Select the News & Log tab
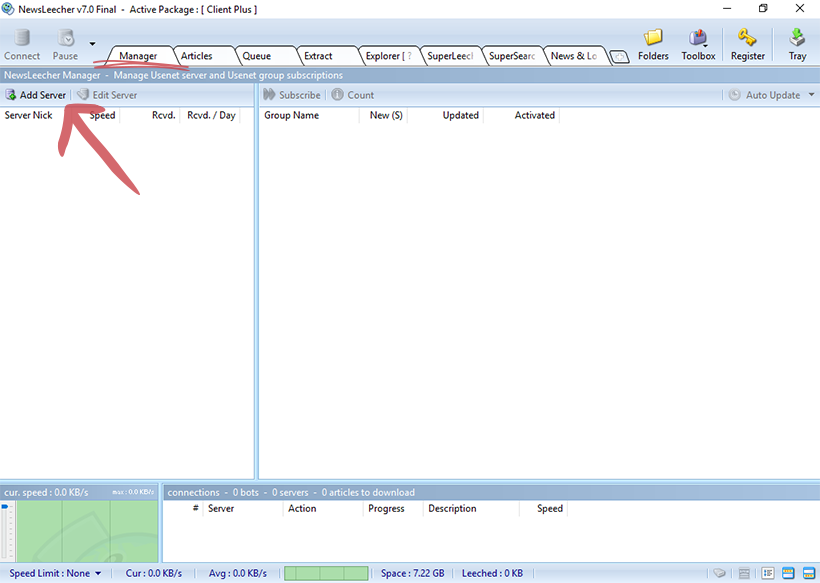This screenshot has width=820, height=583. pos(574,56)
